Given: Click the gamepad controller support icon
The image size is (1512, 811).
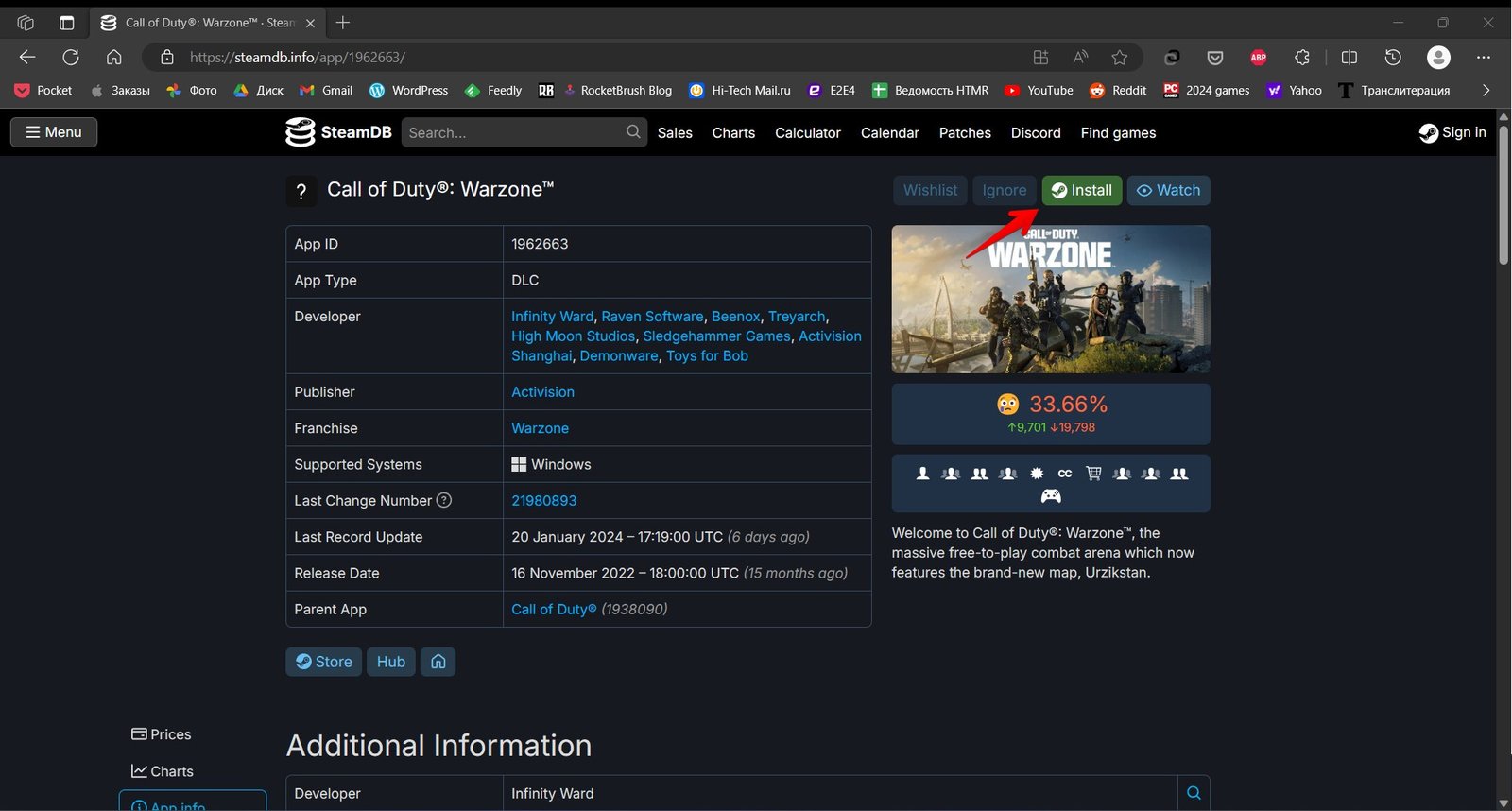Looking at the screenshot, I should (x=1051, y=495).
